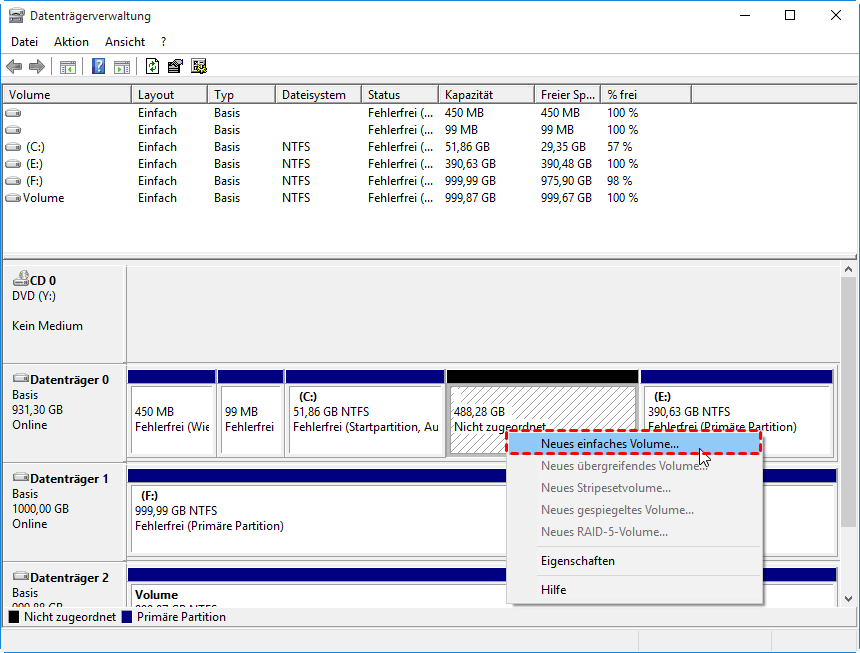Select the 450 MB partition block on Datenträger 0
860x653 pixels.
(172, 413)
